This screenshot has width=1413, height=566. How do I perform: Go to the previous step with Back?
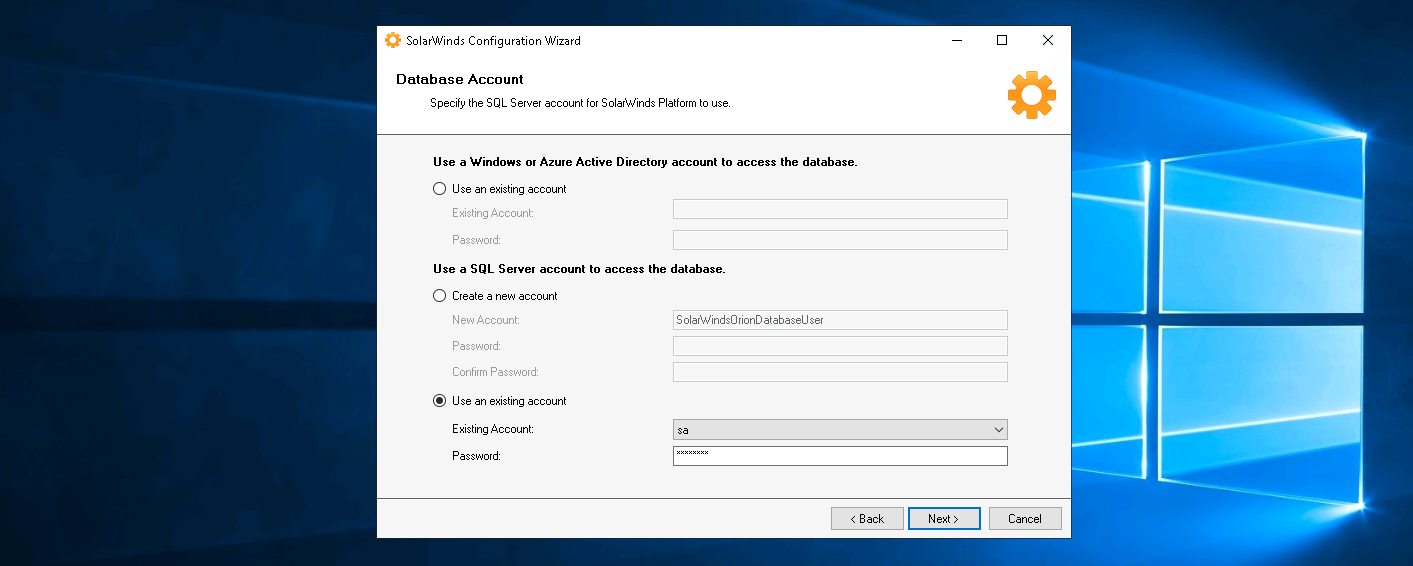coord(867,519)
